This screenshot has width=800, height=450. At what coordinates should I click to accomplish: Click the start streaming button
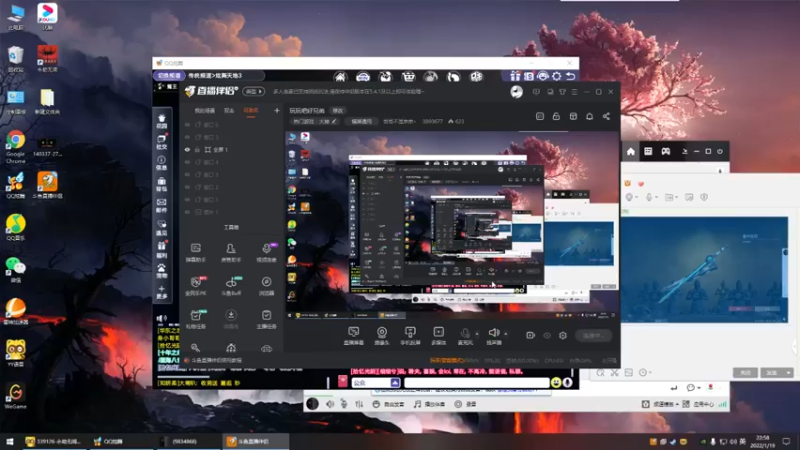(594, 335)
